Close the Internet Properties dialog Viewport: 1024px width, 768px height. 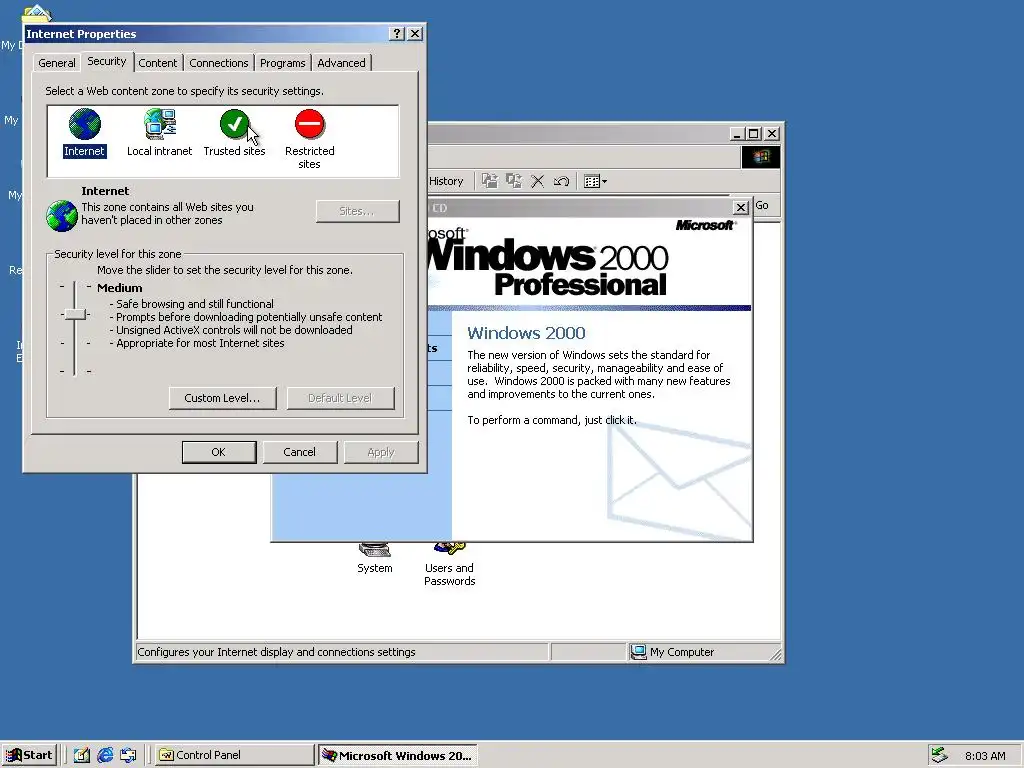415,34
